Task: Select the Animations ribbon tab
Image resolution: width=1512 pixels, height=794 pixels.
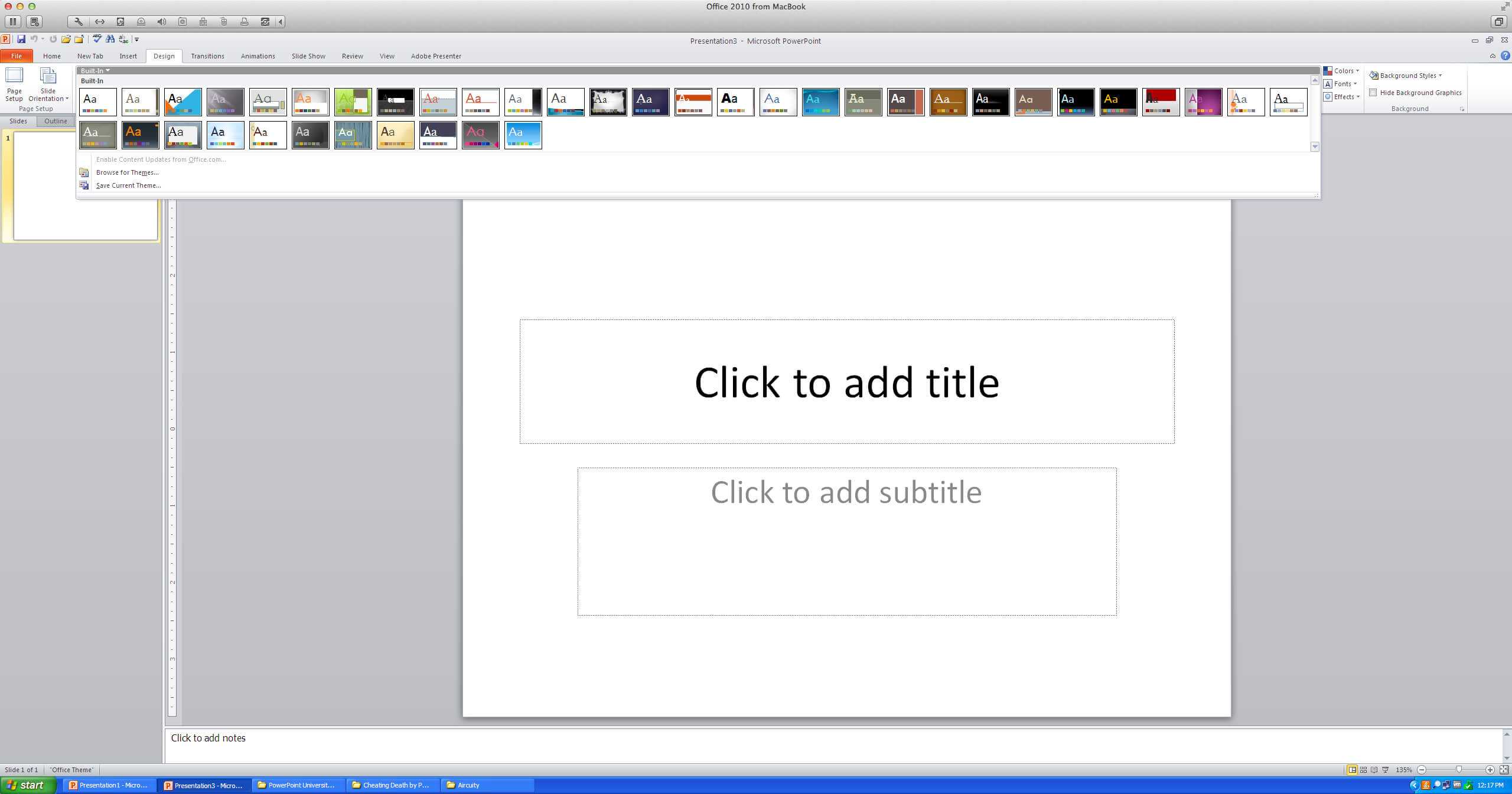Action: click(257, 56)
